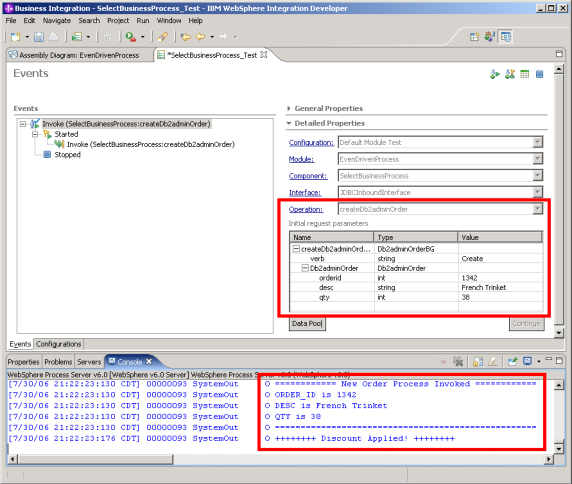Screen dimensions: 572x484
Task: Click the Continue button
Action: (x=526, y=324)
